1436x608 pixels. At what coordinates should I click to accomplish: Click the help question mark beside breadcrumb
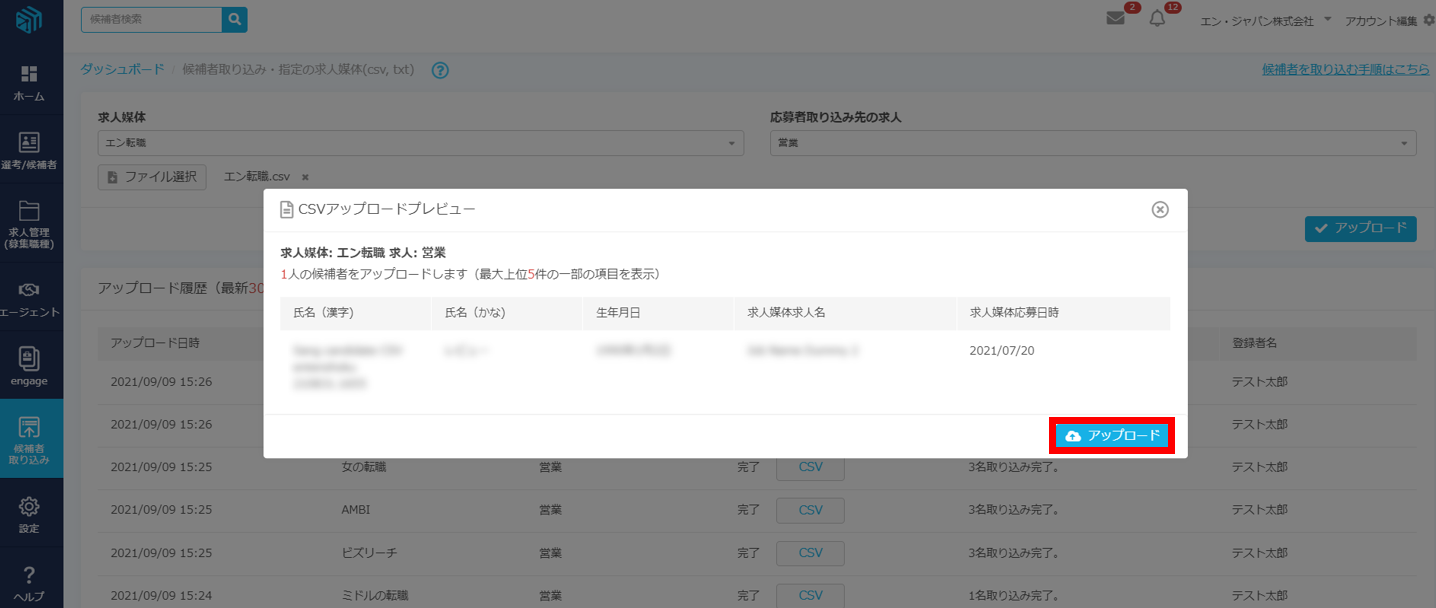[x=440, y=70]
